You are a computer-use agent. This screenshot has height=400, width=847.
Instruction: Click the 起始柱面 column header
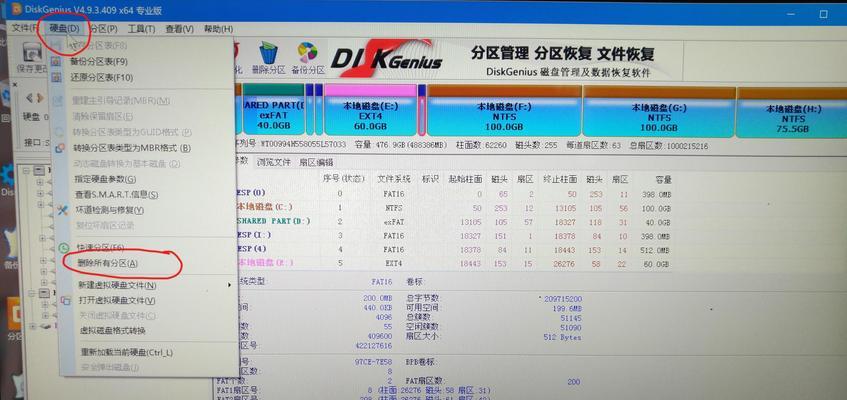click(x=465, y=179)
